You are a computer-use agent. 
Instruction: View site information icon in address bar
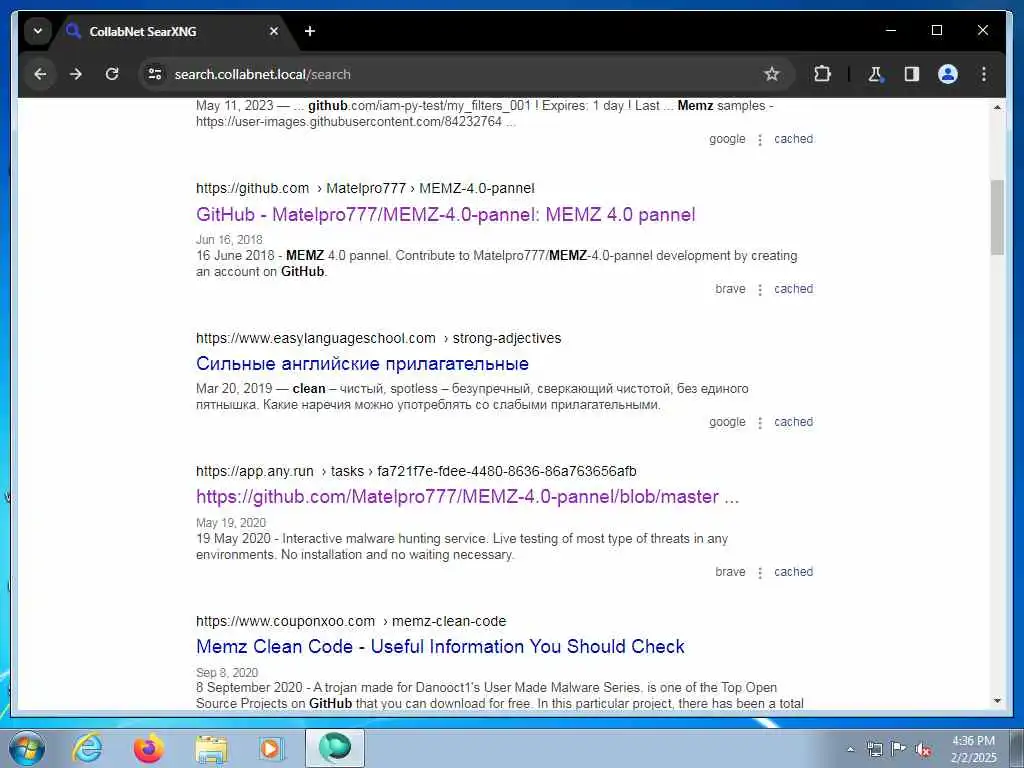155,74
